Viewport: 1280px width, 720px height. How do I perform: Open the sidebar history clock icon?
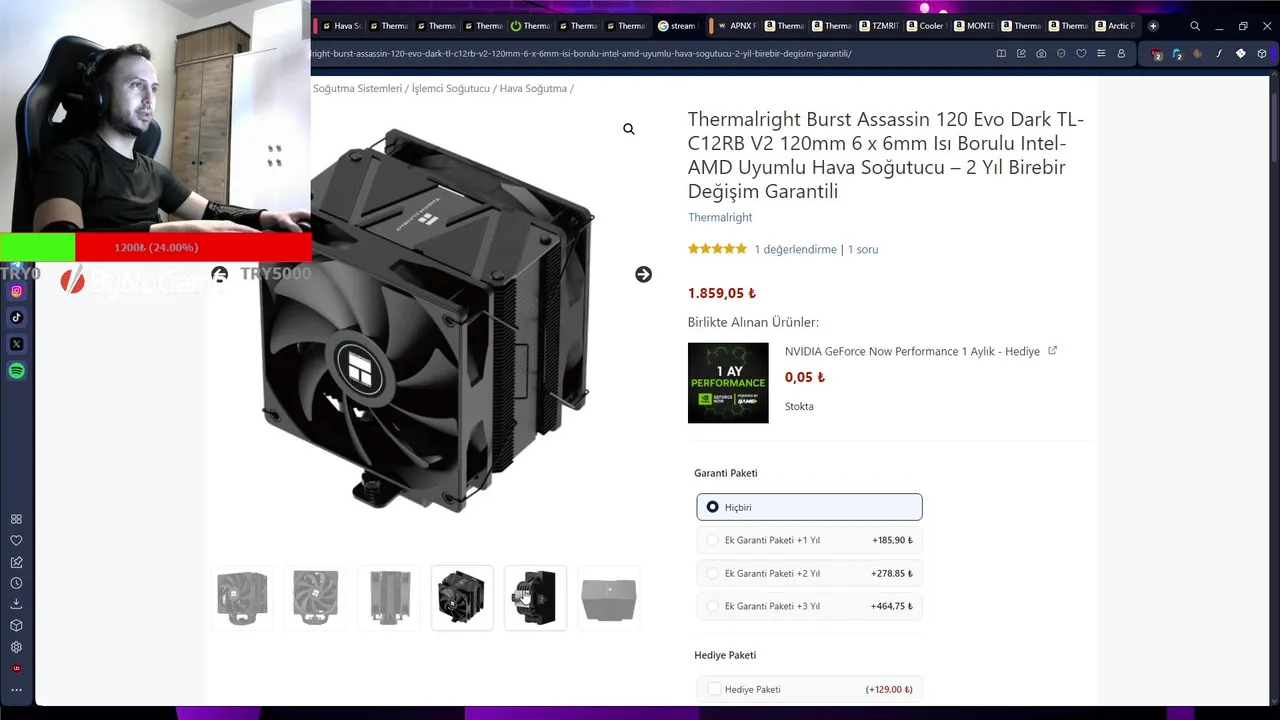tap(16, 583)
